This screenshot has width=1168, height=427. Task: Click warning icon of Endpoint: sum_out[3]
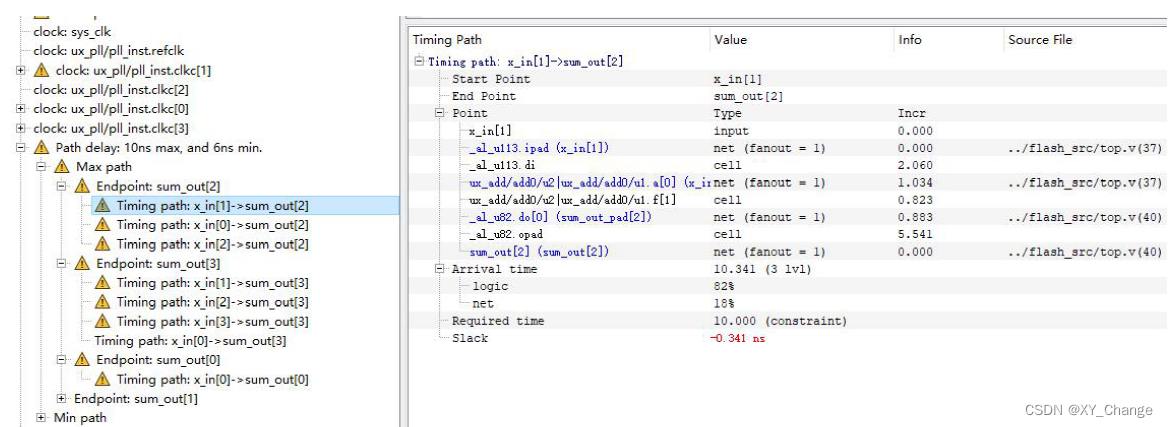(x=81, y=264)
